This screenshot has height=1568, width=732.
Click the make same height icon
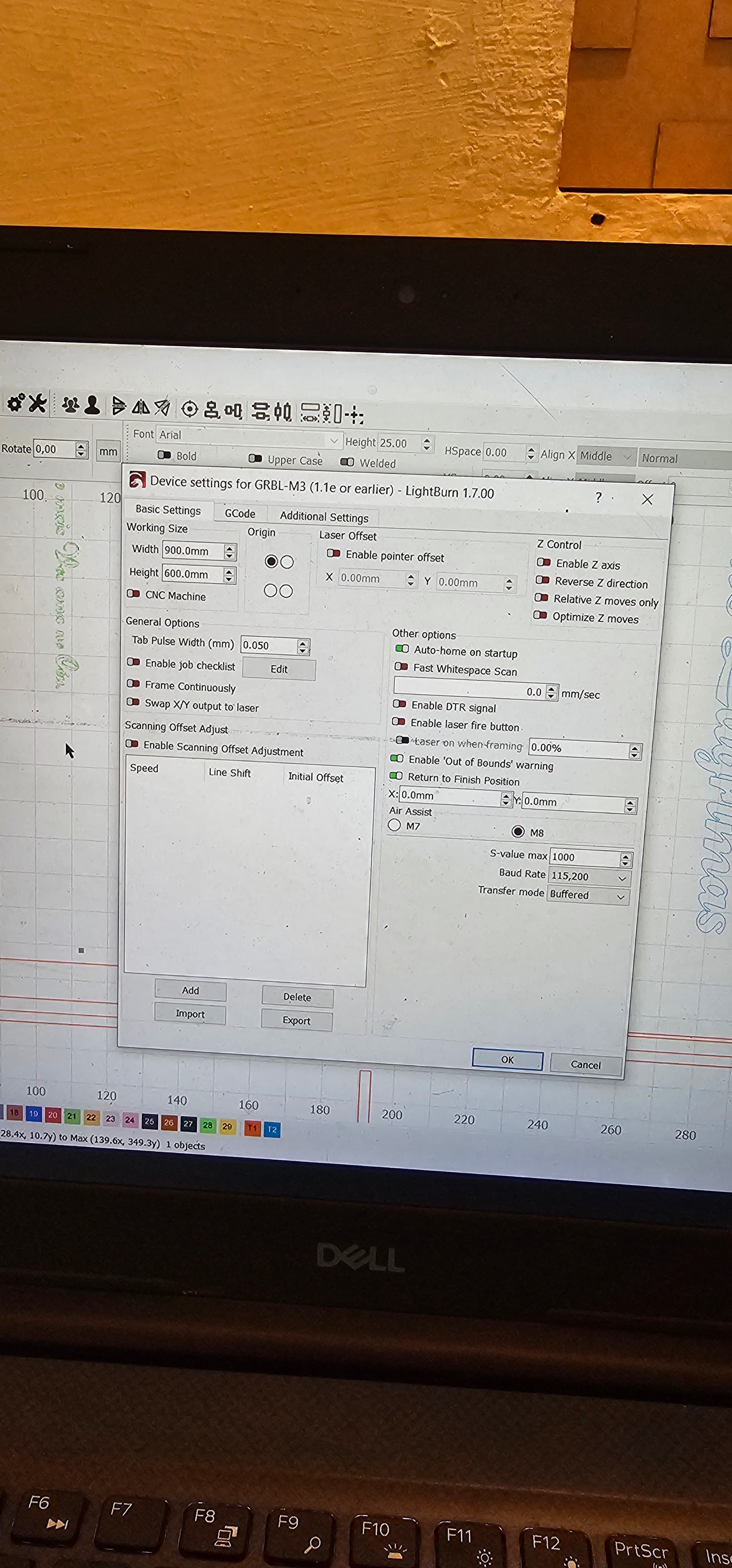tap(332, 414)
